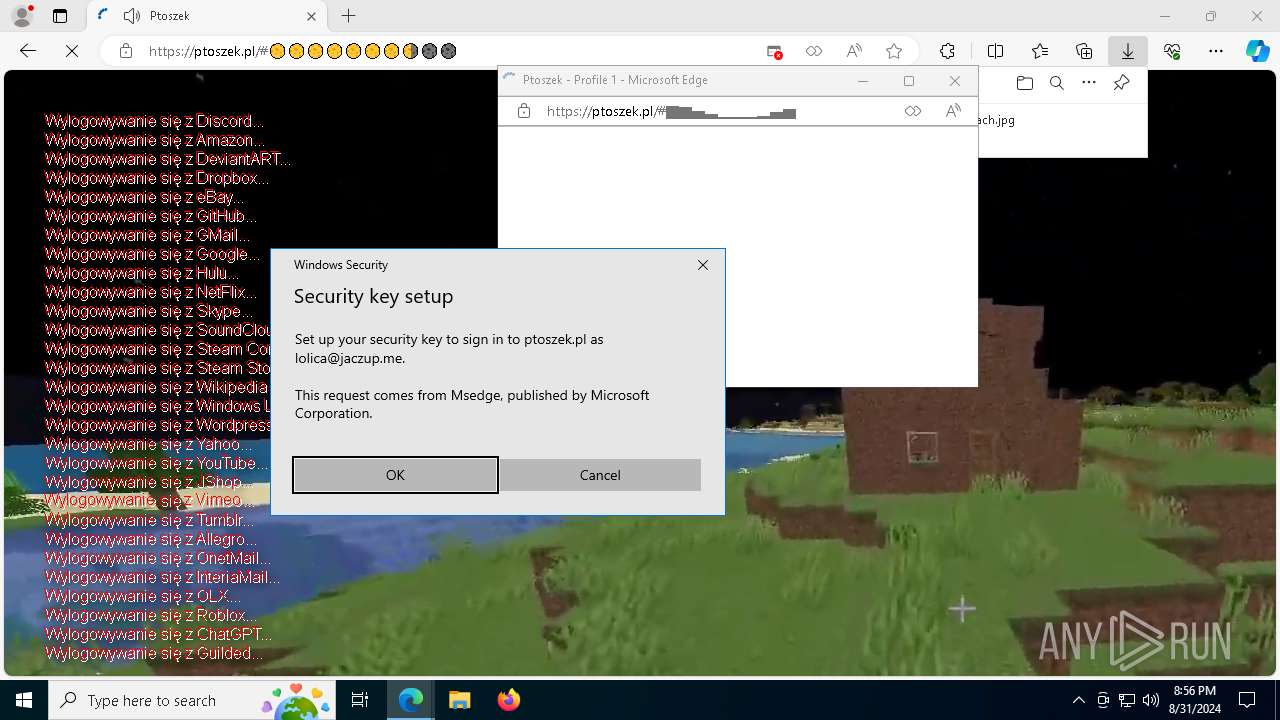Open a new browser tab
Screen dimensions: 1280x720
pyautogui.click(x=348, y=16)
